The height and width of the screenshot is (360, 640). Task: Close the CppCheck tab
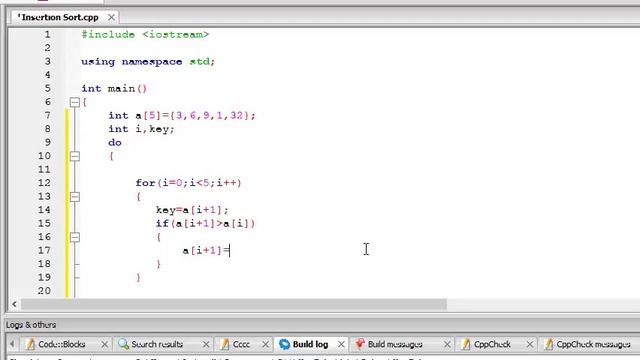[529, 344]
